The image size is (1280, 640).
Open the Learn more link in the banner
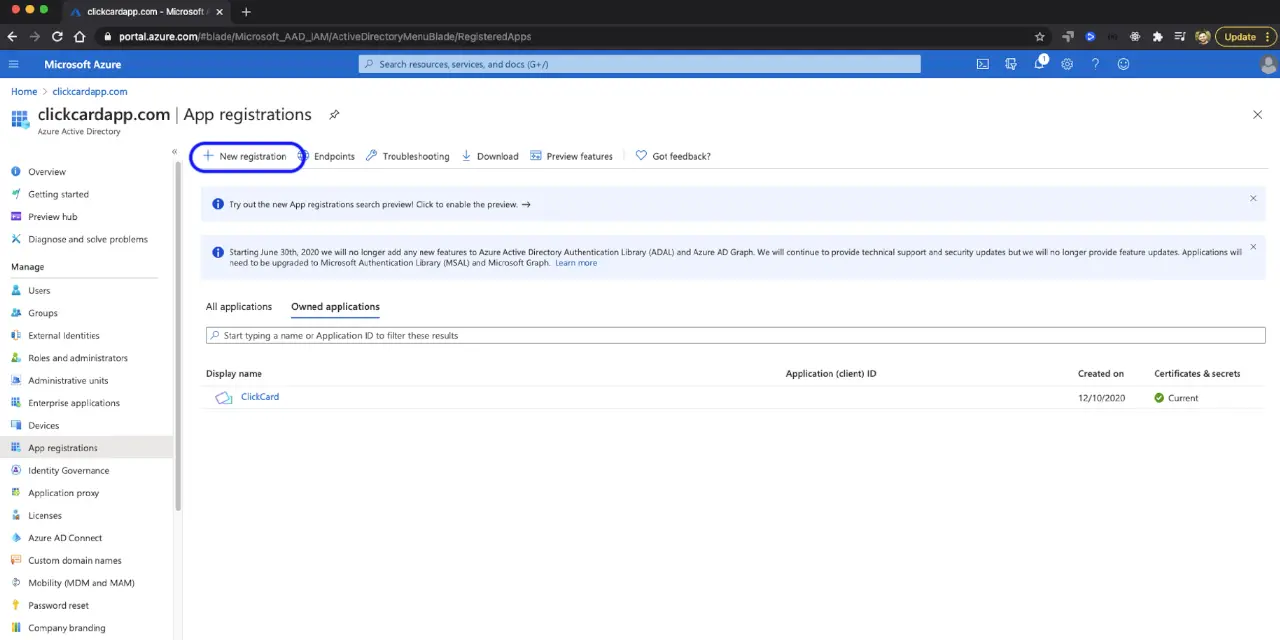click(x=575, y=262)
